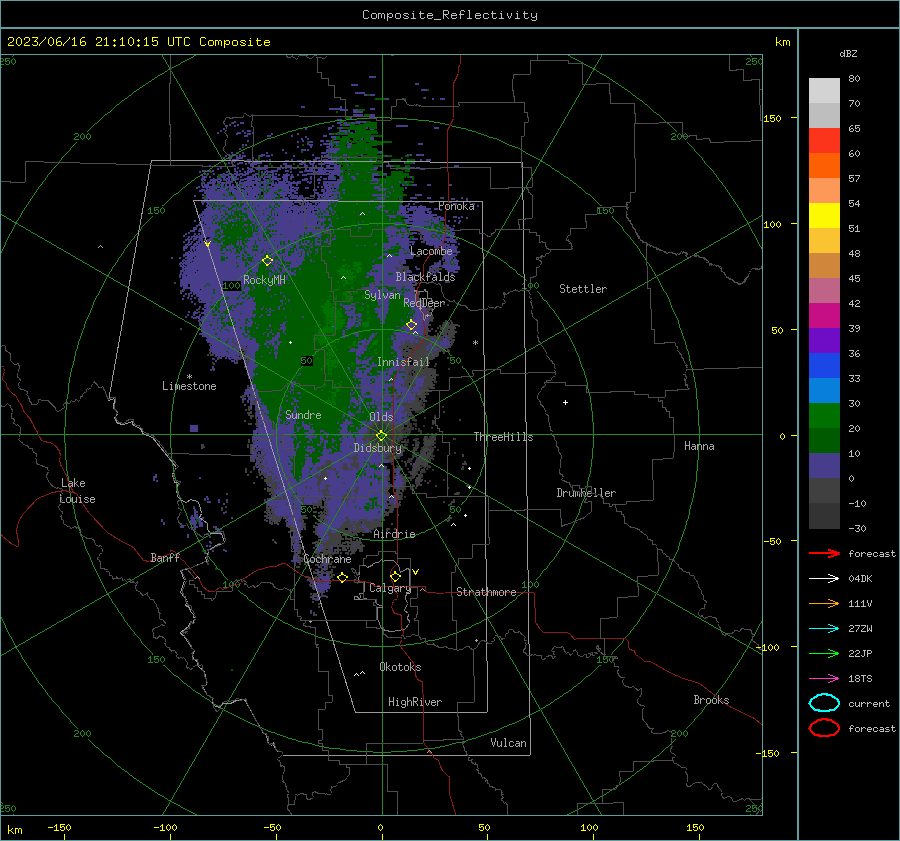Select the indigo 10 dBZ color swatch
The height and width of the screenshot is (841, 900).
pyautogui.click(x=824, y=466)
